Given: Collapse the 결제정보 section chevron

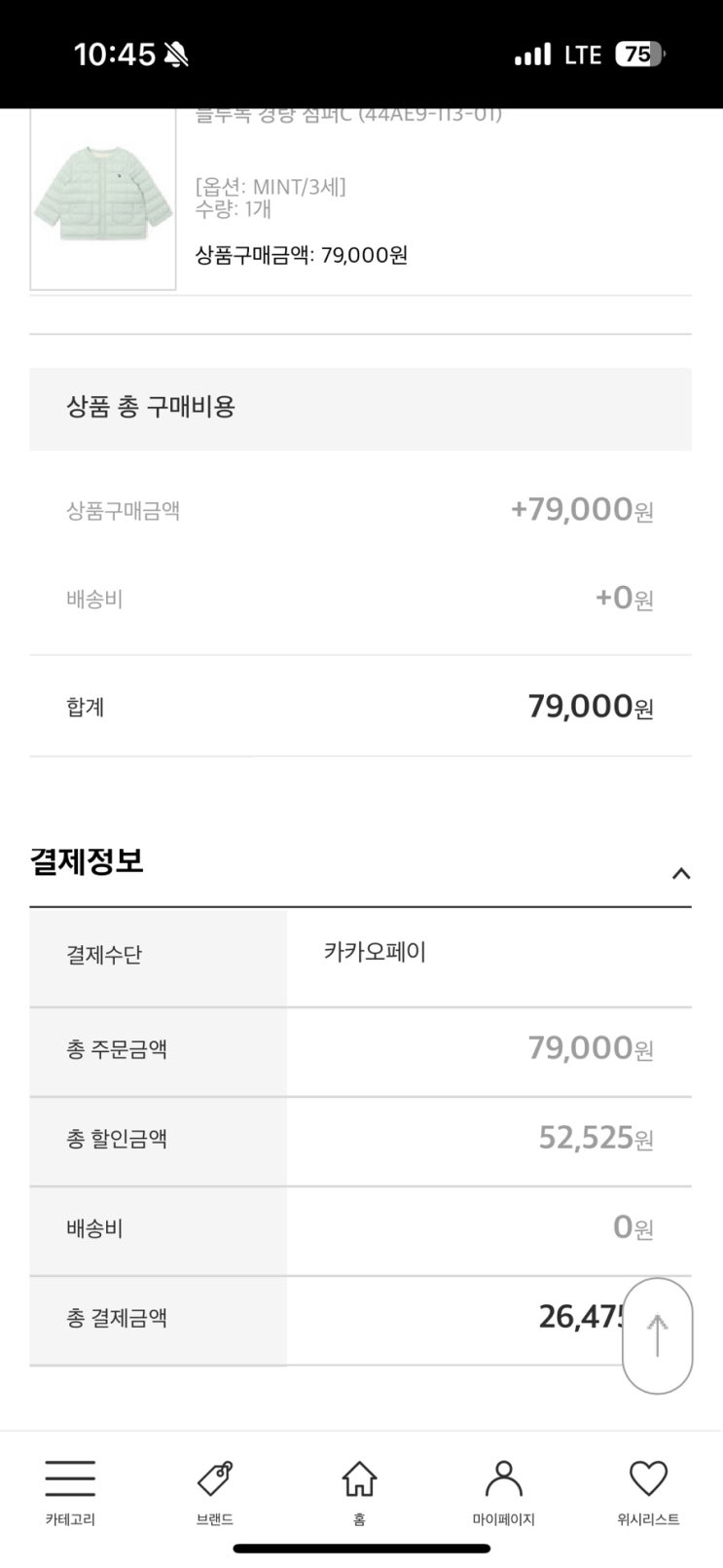Looking at the screenshot, I should coord(681,873).
